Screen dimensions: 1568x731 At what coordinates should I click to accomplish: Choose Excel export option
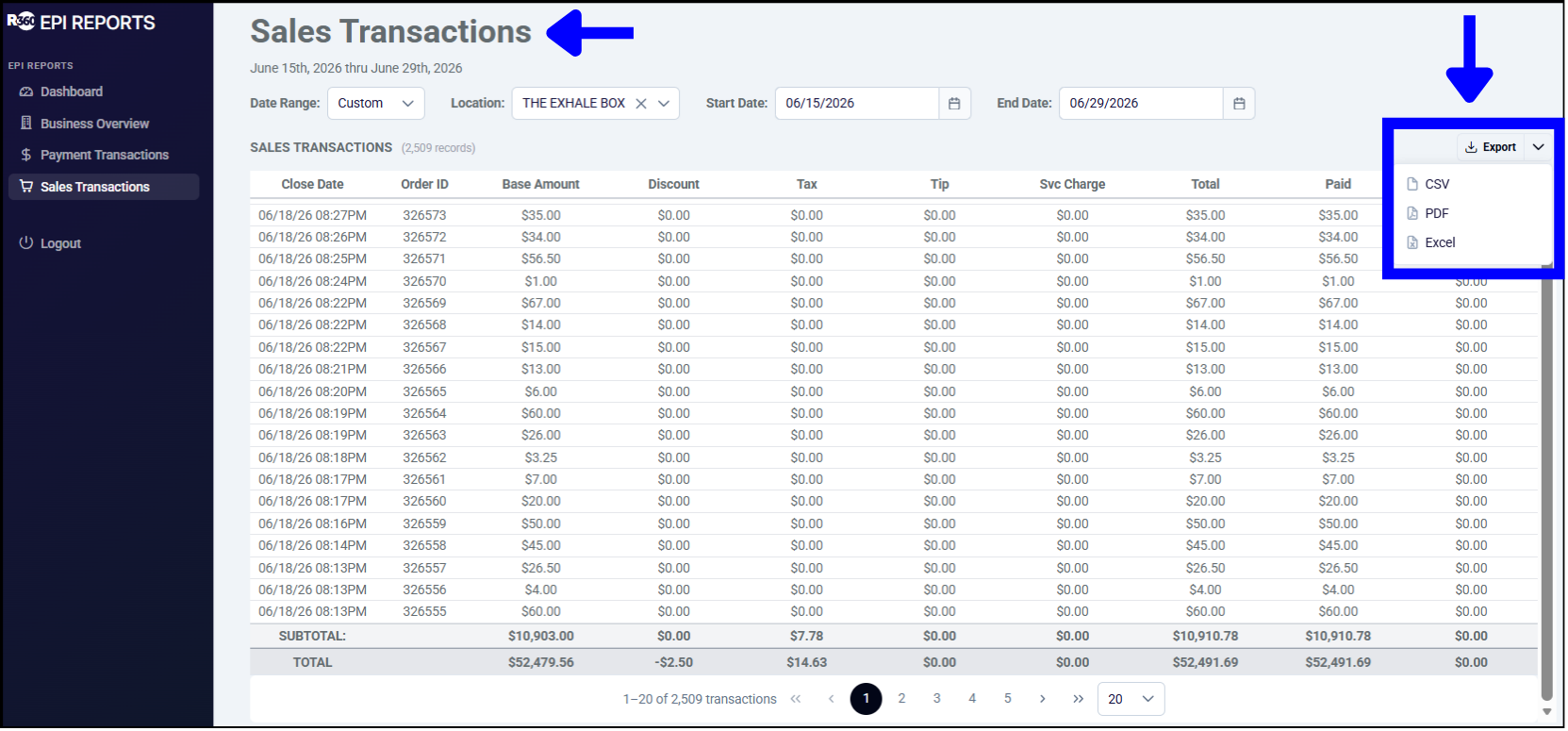(1474, 242)
